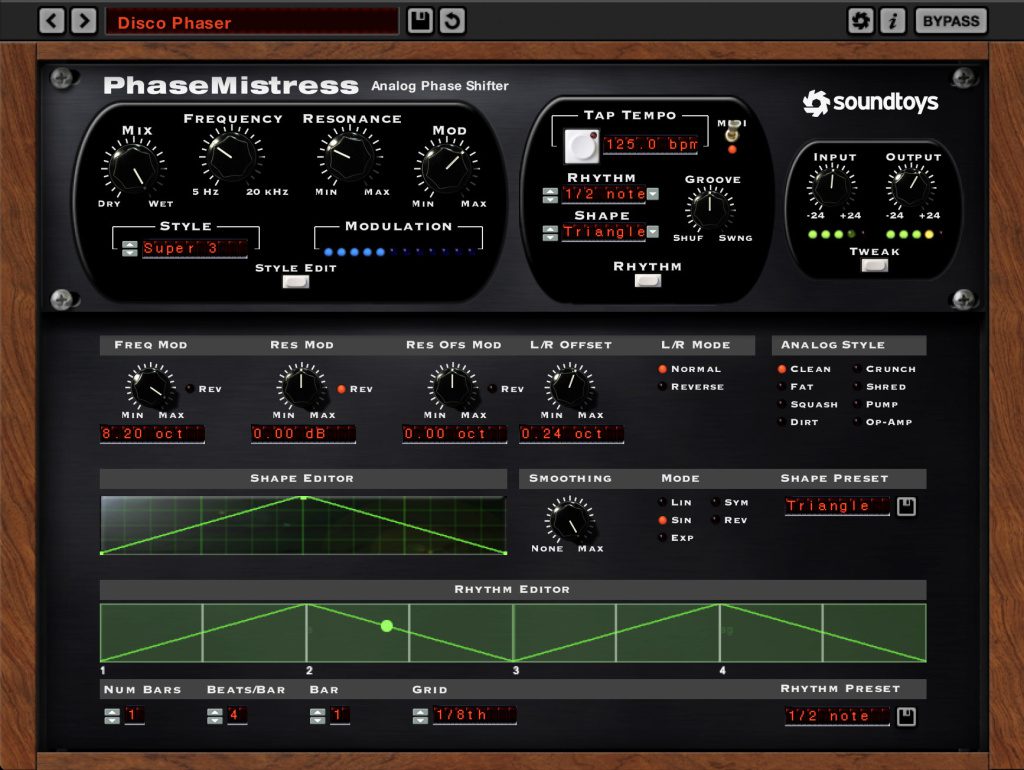
Task: Click the Frequency knob
Action: point(231,155)
